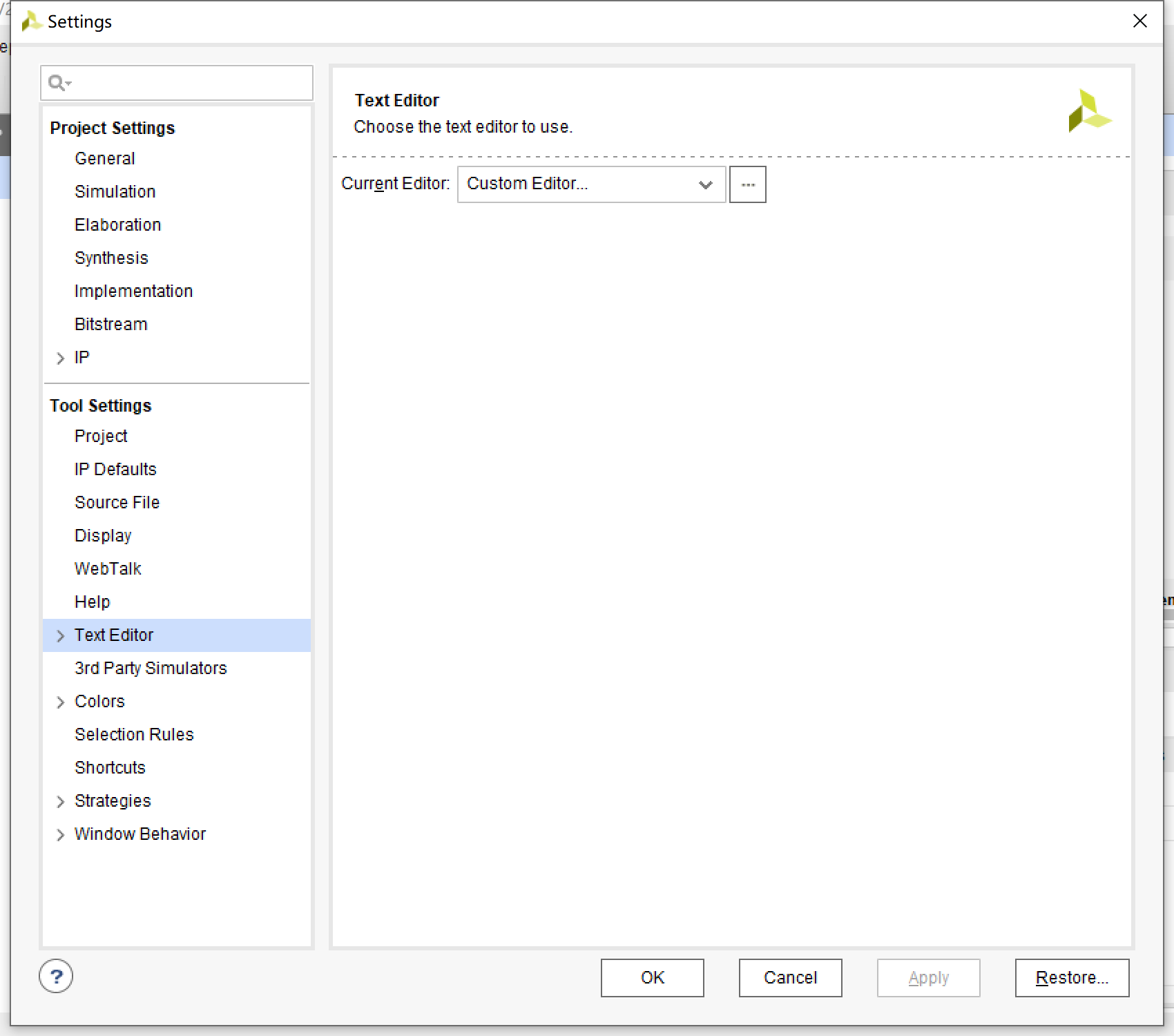Image resolution: width=1174 pixels, height=1036 pixels.
Task: Expand the IP tree node
Action: coord(60,358)
